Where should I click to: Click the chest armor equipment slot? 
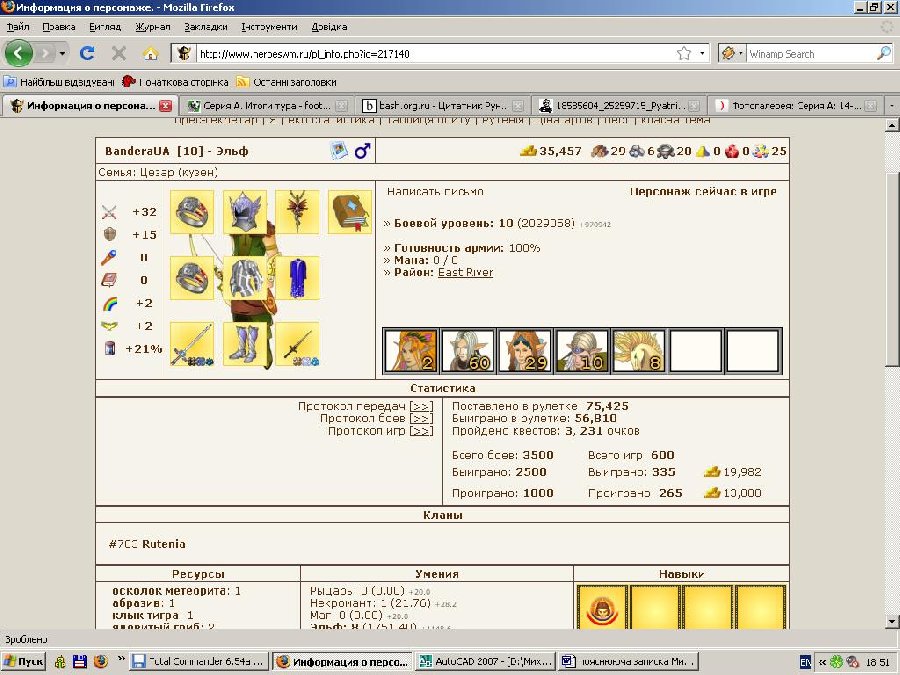pyautogui.click(x=245, y=278)
